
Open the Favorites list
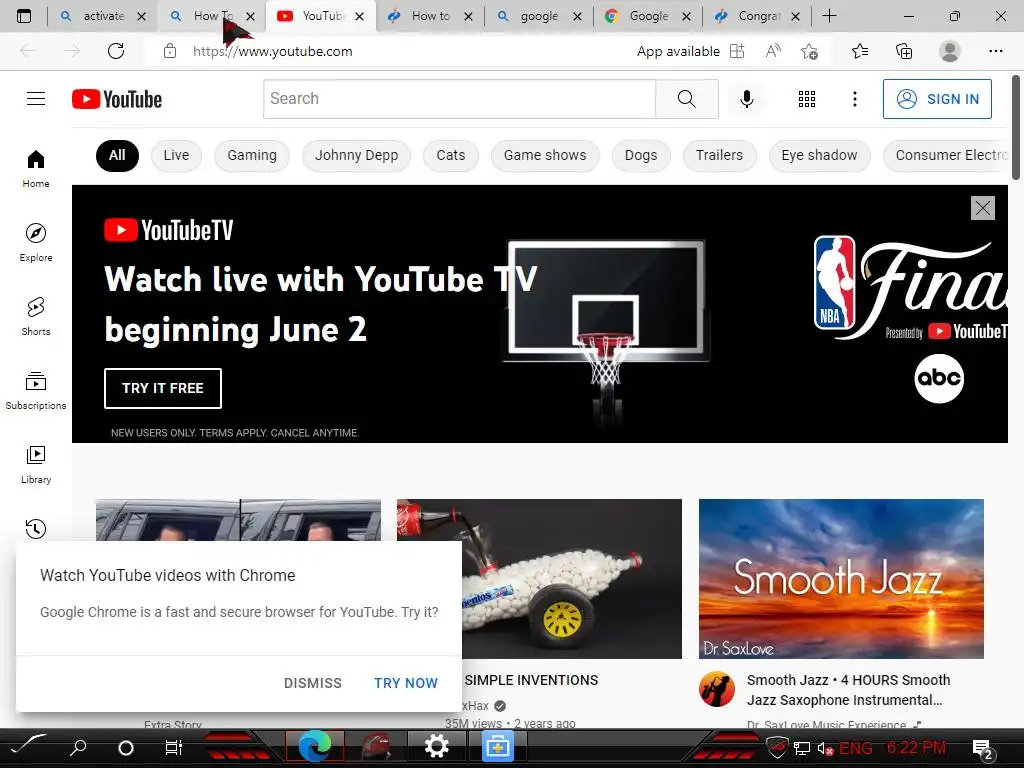(860, 51)
